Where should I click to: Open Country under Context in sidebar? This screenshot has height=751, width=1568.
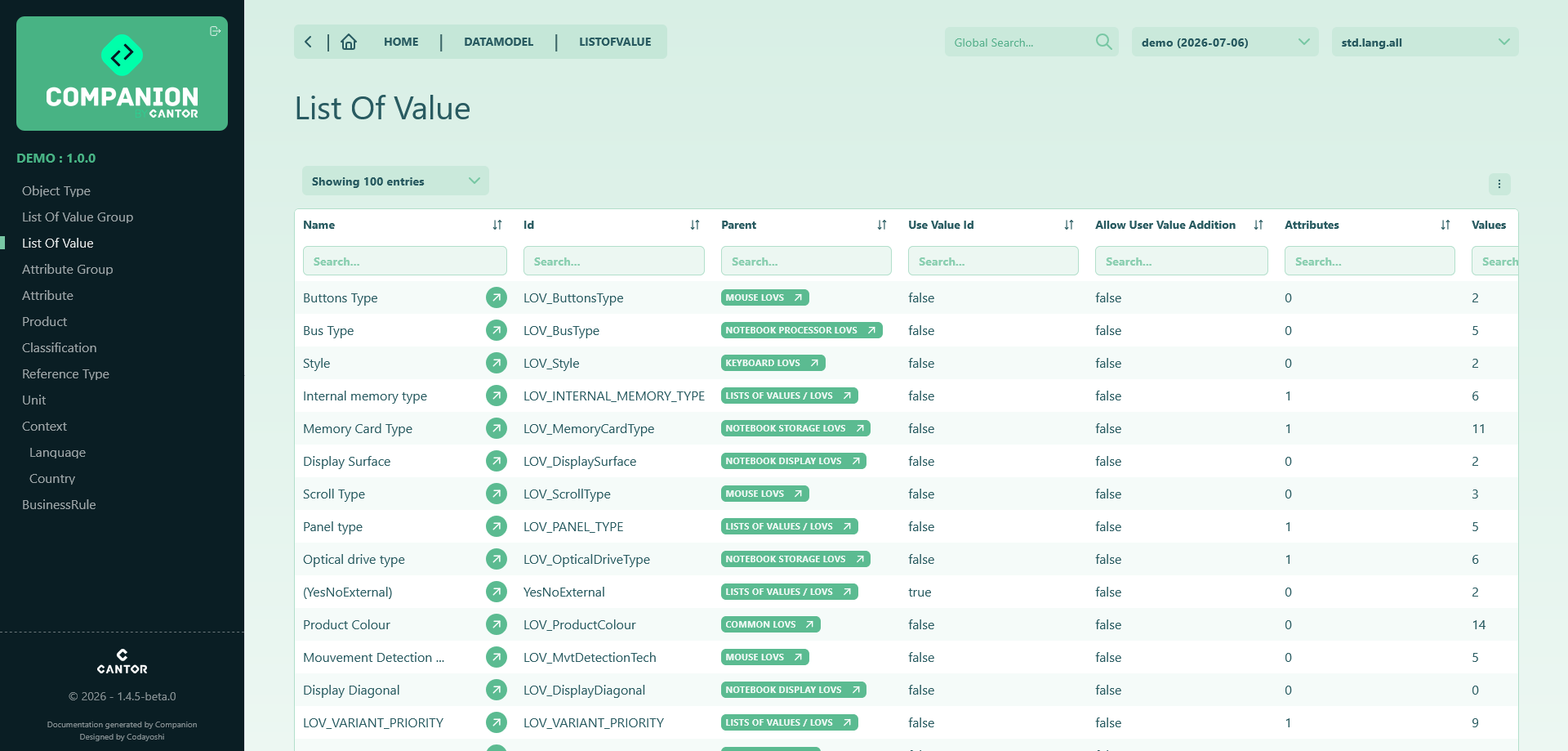52,478
